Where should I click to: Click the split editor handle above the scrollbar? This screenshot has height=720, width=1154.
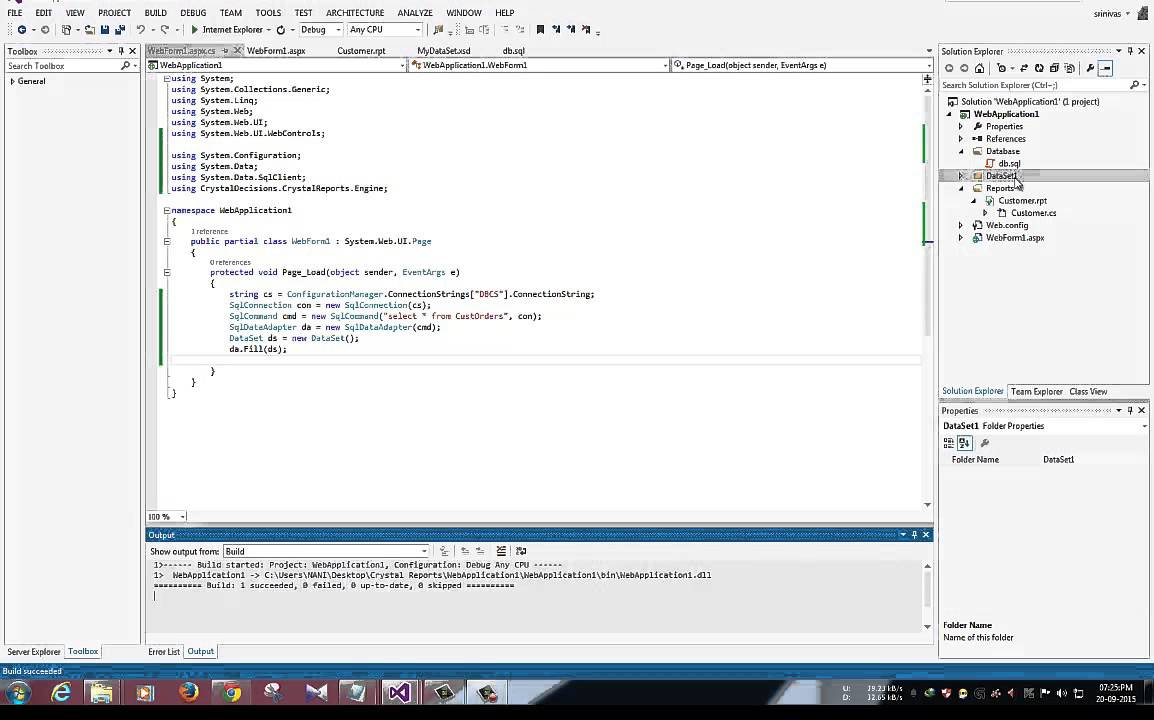[927, 79]
